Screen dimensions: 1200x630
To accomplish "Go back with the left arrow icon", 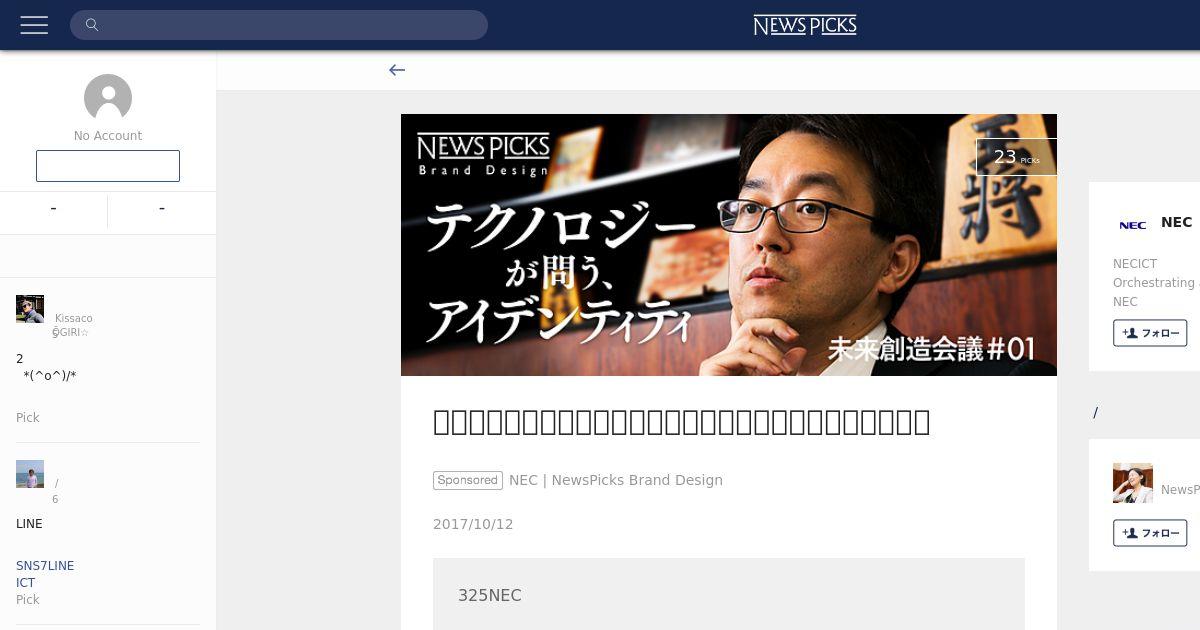I will coord(397,70).
